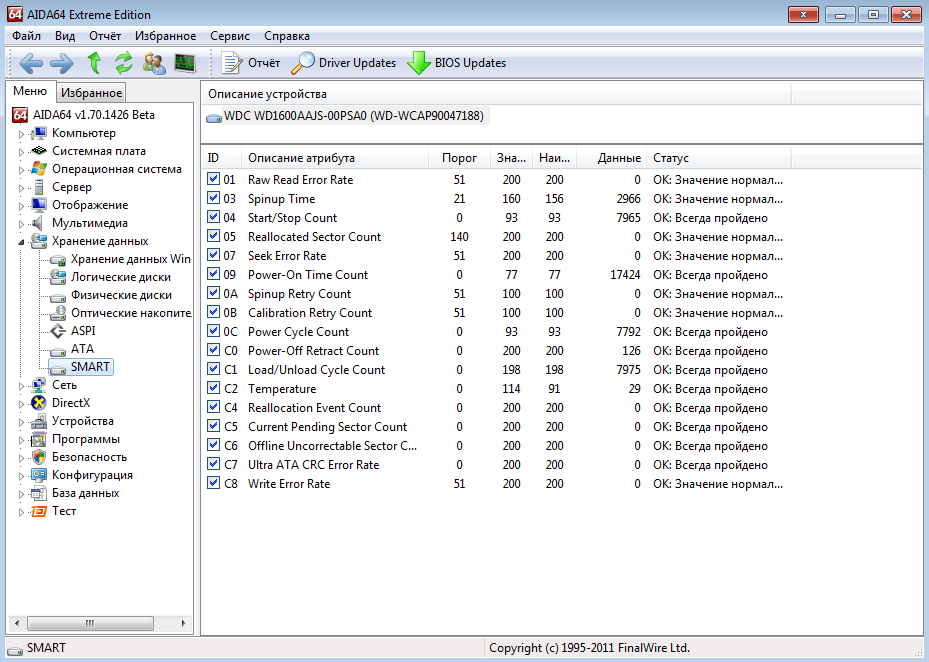Screen dimensions: 929x662
Task: Collapse the Хранение данных tree node
Action: 21,242
